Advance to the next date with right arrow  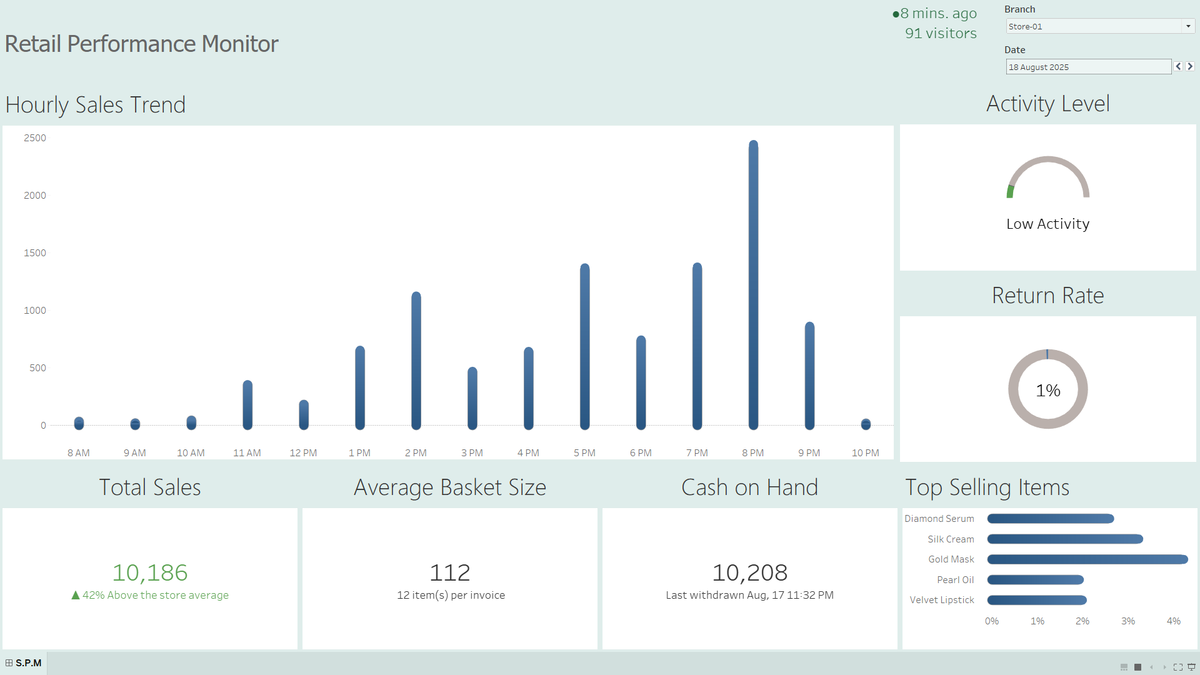click(1190, 66)
